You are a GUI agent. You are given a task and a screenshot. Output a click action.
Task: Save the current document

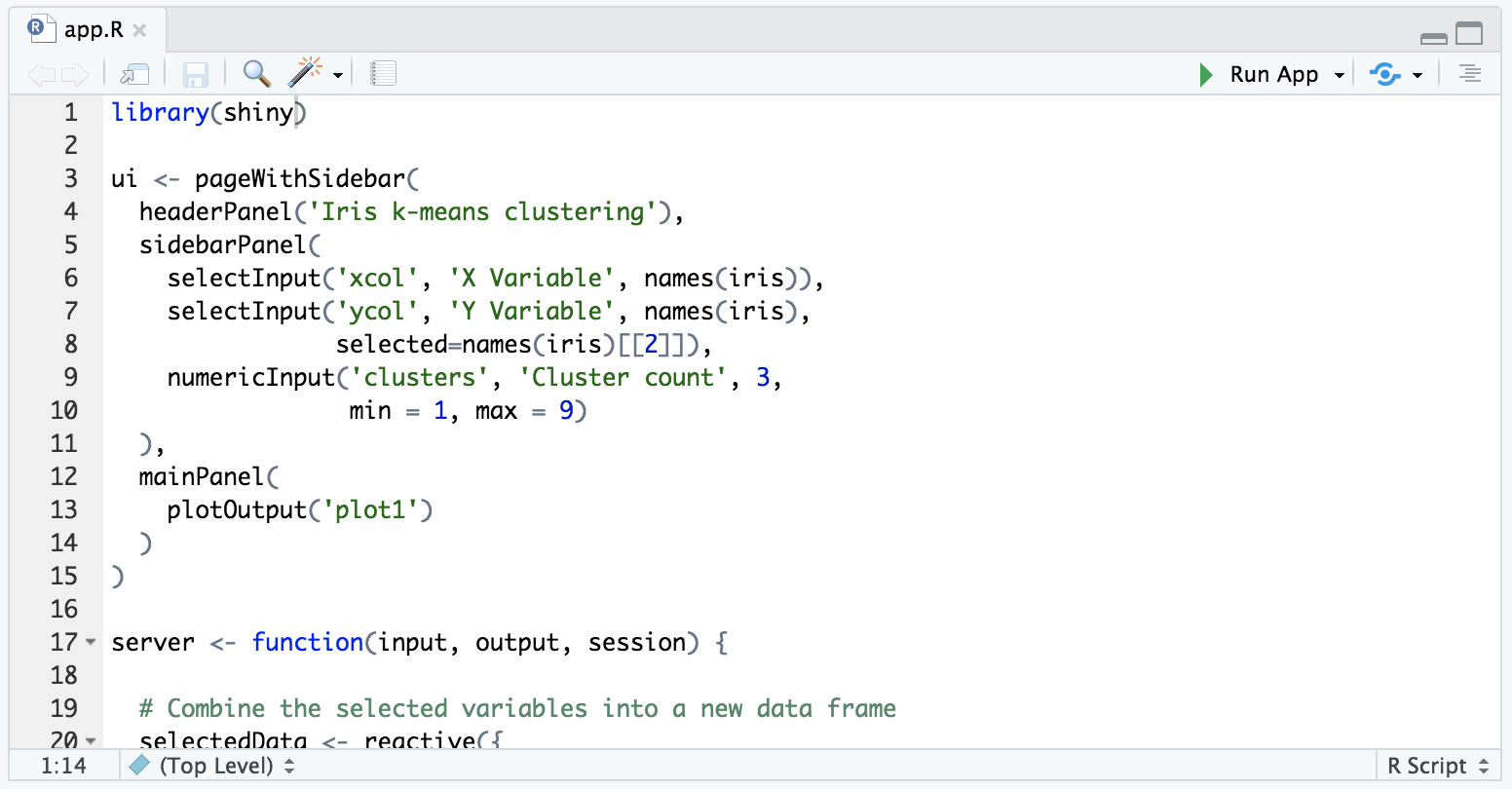pos(196,74)
